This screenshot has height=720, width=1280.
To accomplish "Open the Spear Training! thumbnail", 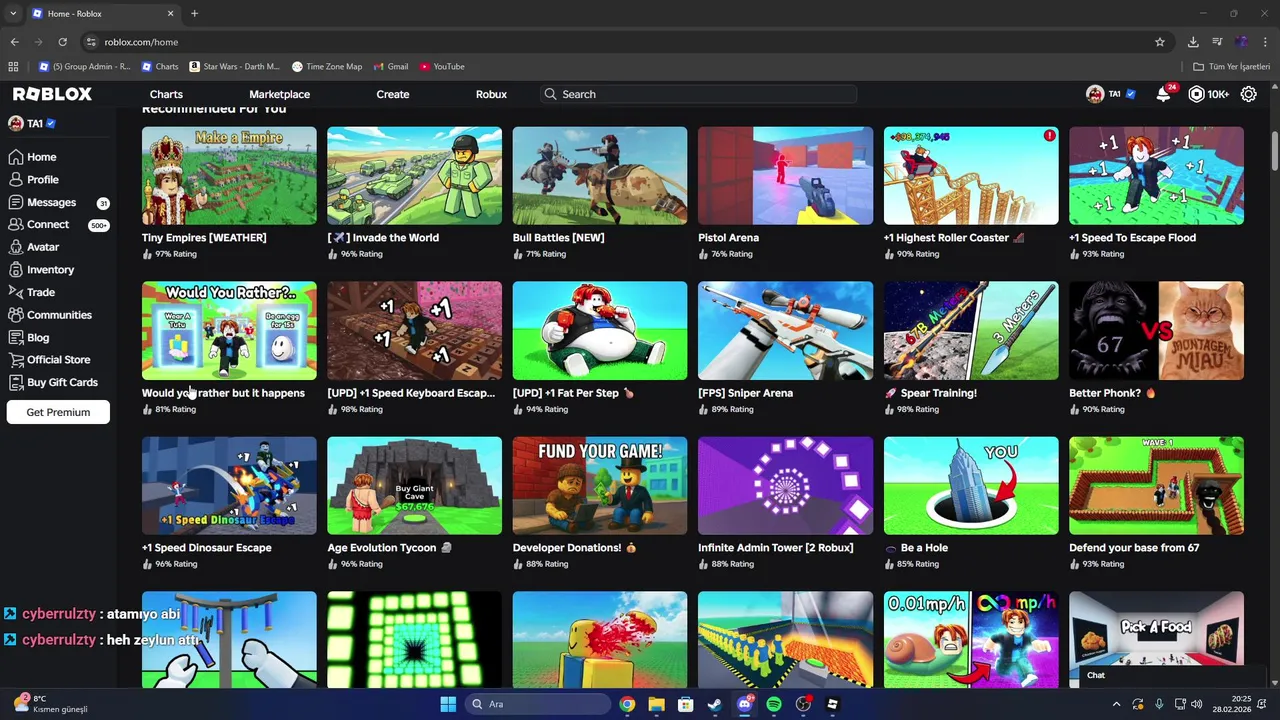I will pyautogui.click(x=971, y=331).
